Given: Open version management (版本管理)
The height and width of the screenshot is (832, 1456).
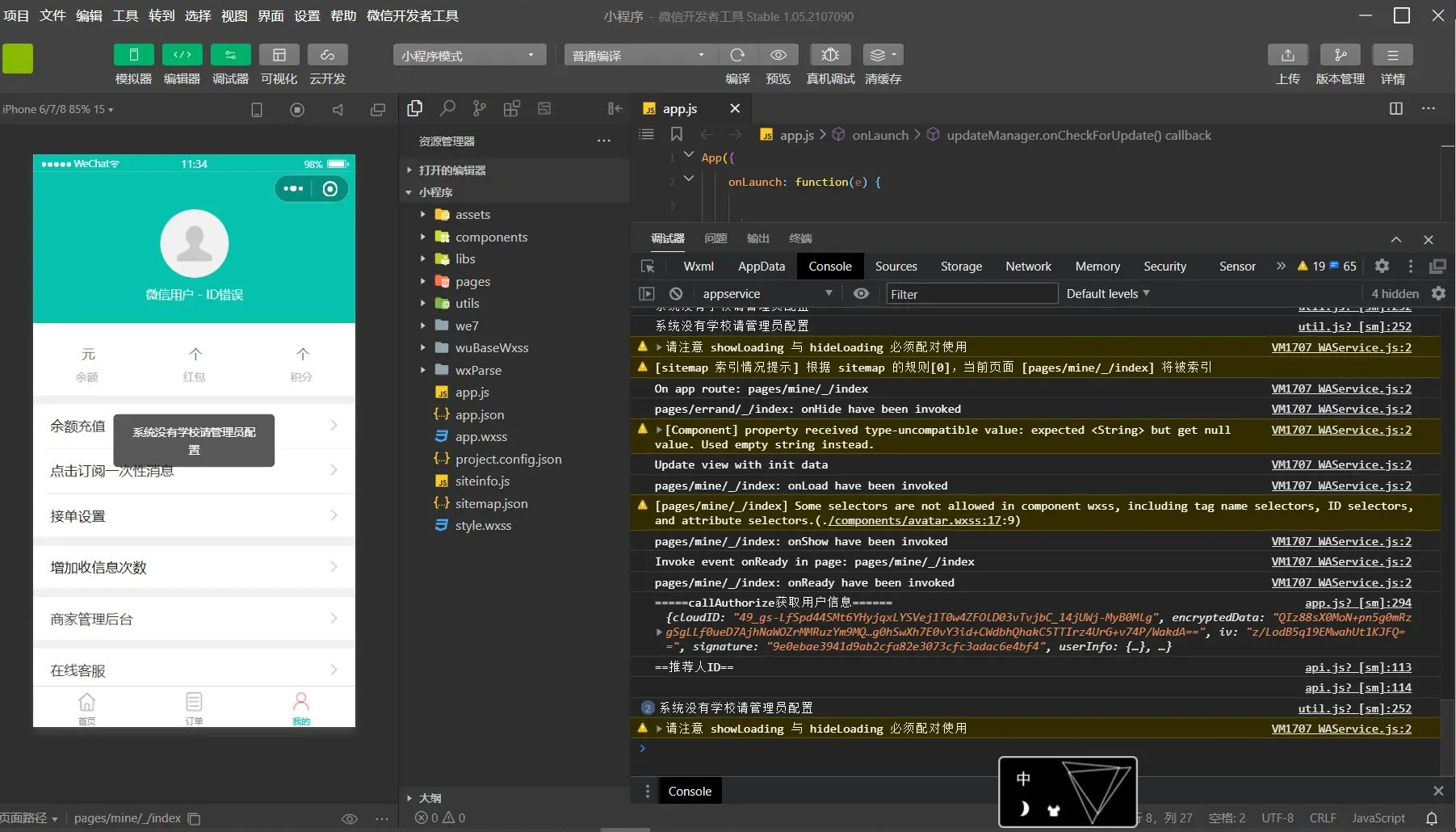Looking at the screenshot, I should (x=1341, y=55).
